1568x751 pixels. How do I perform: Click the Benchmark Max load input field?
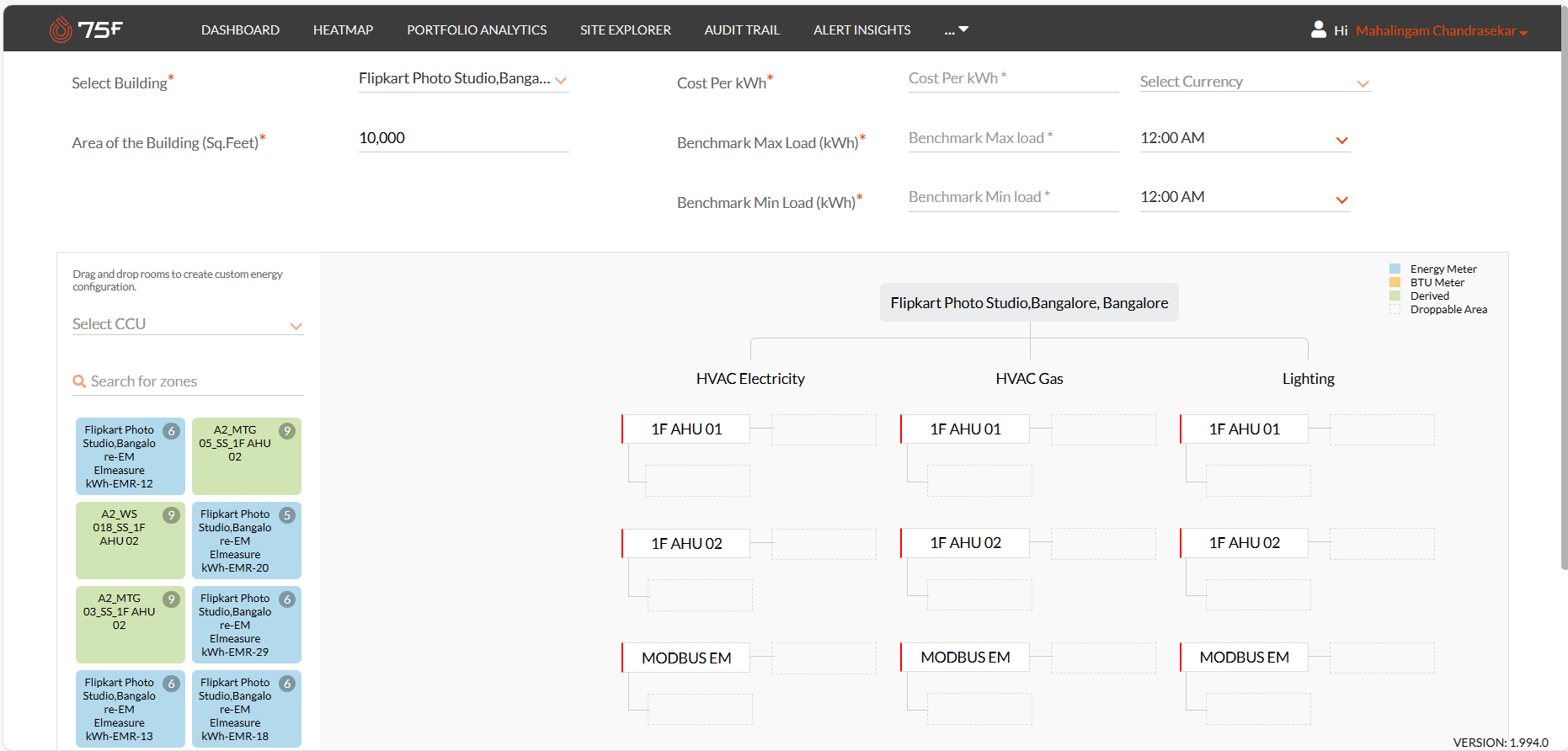pos(1014,139)
